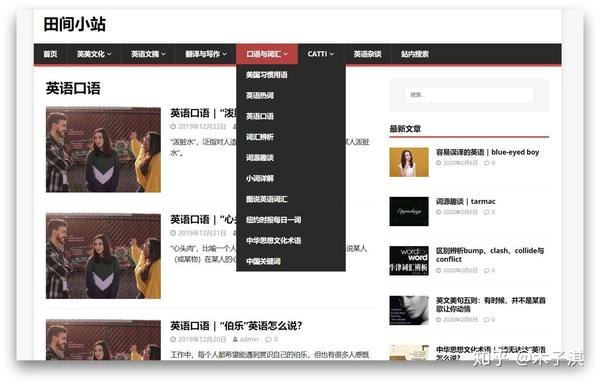The height and width of the screenshot is (384, 600).
Task: Click the clock icon under the tarmac article
Action: 439,212
